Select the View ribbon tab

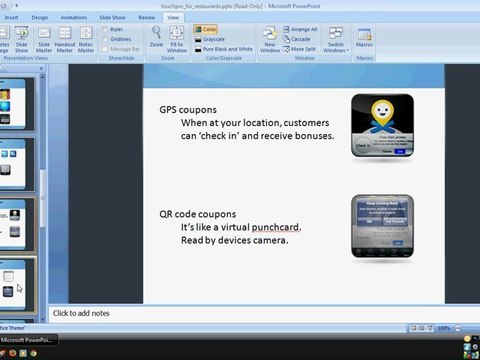click(x=173, y=17)
